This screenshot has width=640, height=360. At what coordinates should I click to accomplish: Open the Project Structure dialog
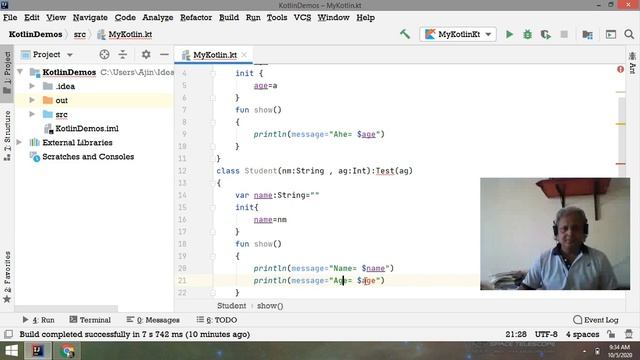coord(587,34)
